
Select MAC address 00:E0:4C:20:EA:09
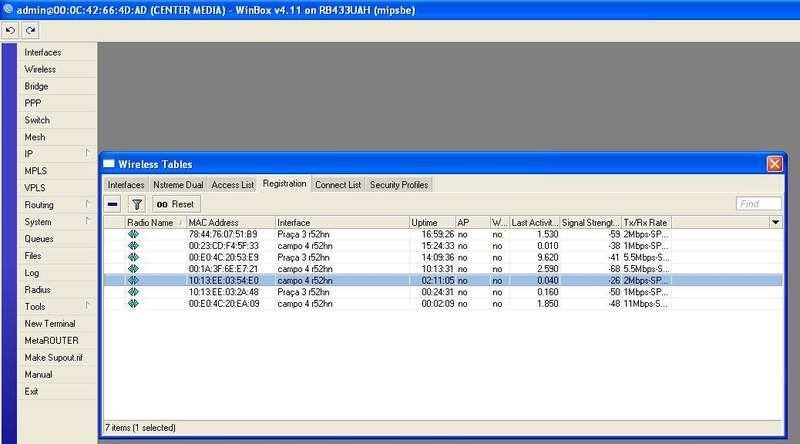point(224,304)
